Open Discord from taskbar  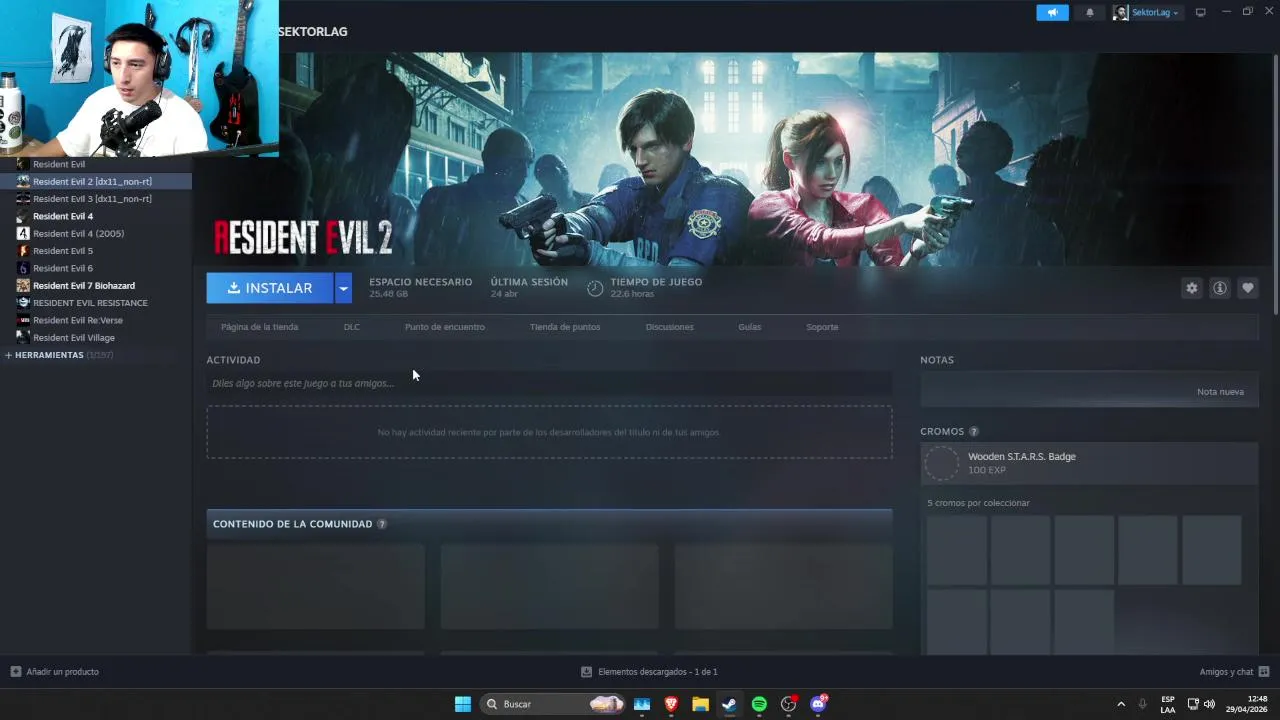click(x=818, y=704)
